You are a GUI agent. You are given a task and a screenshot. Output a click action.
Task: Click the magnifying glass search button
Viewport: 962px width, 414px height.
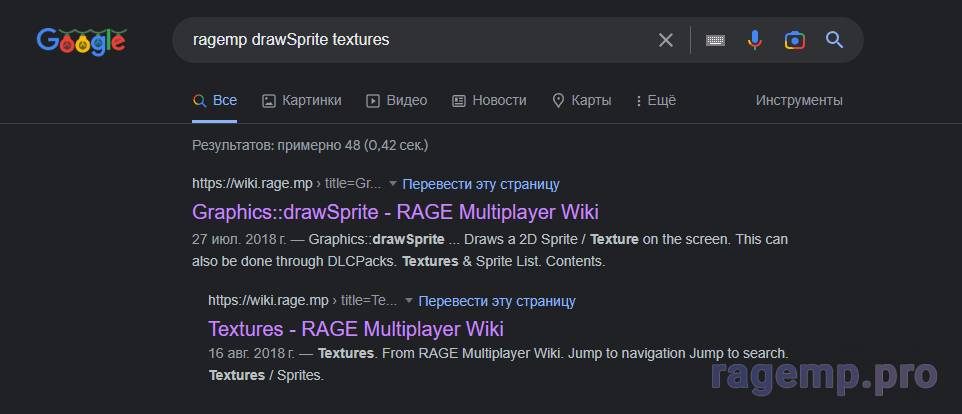coord(834,40)
